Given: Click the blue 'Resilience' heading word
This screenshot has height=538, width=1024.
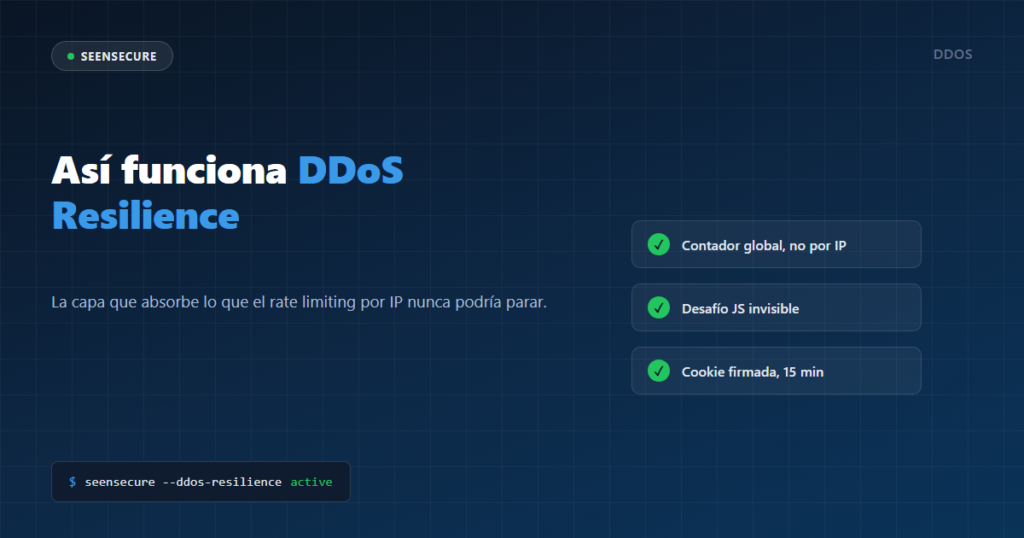Looking at the screenshot, I should 146,216.
